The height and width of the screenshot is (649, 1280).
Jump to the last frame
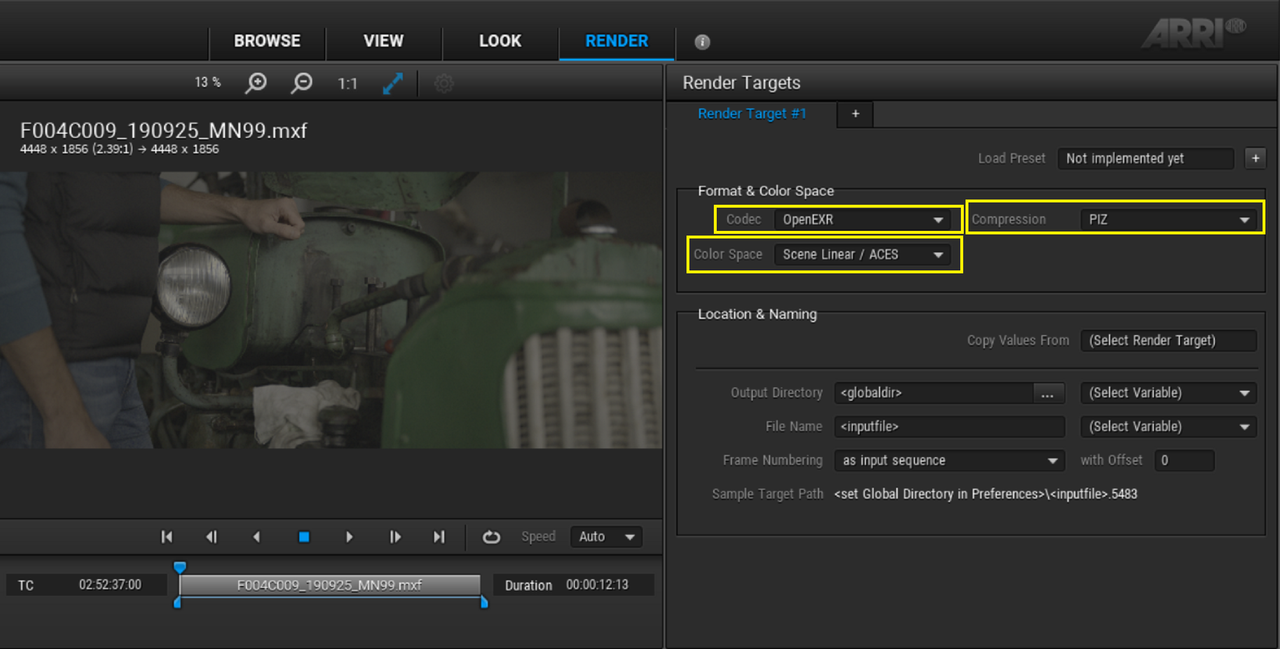(439, 537)
